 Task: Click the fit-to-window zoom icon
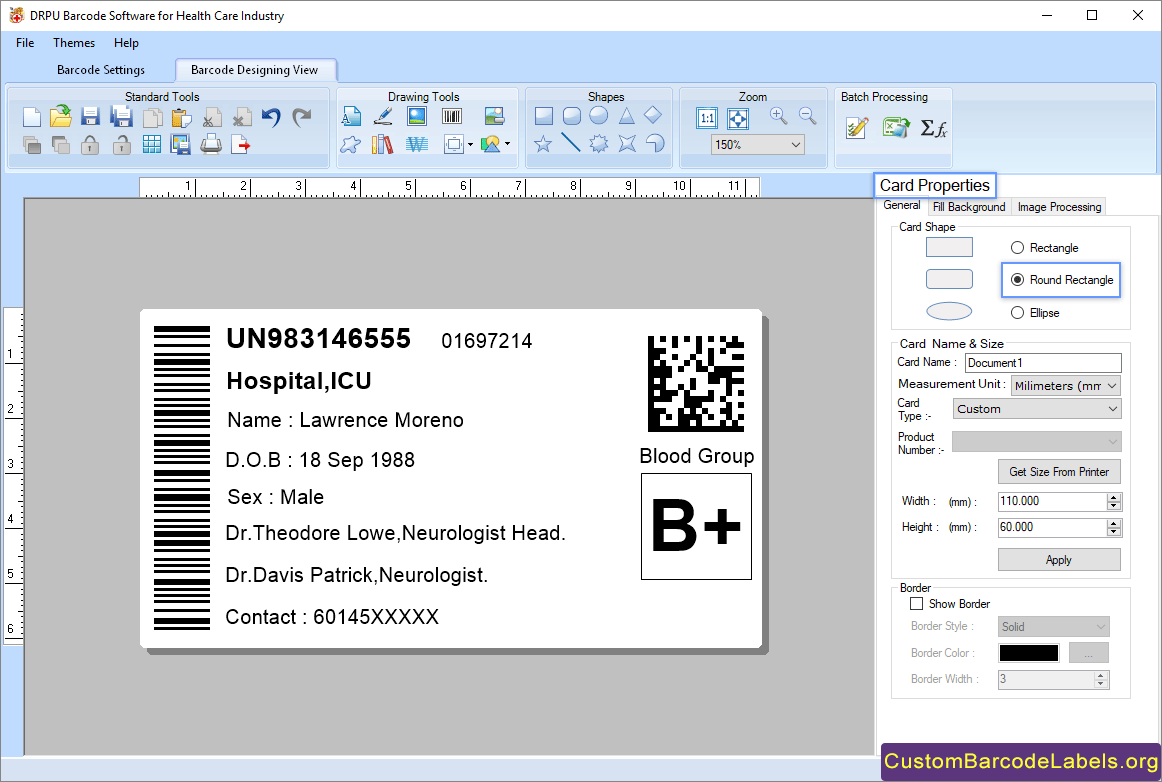(737, 118)
